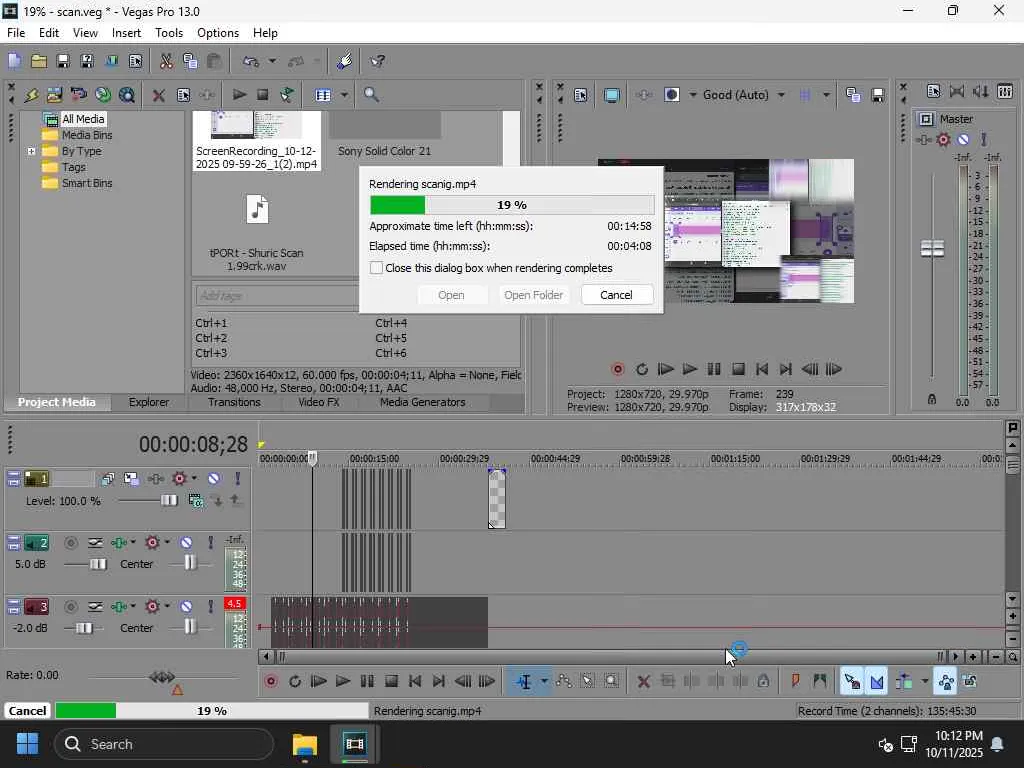Select the Smart Bins folder
Screen dimensions: 1024x768
click(x=87, y=184)
